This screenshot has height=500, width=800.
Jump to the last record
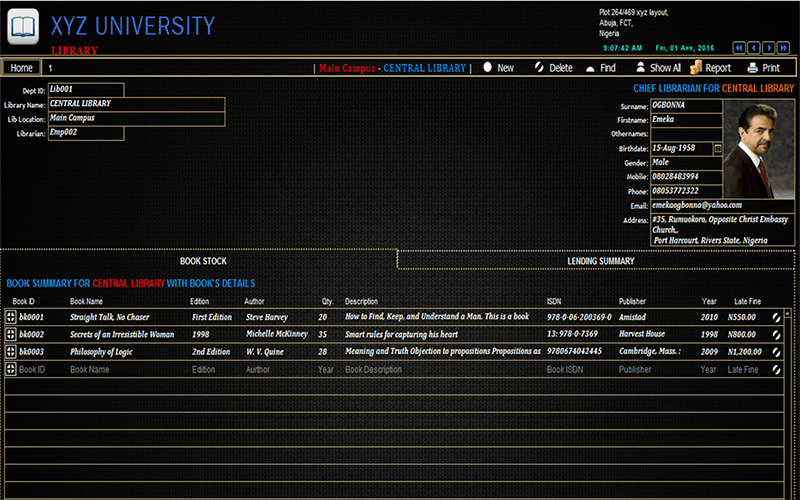784,47
